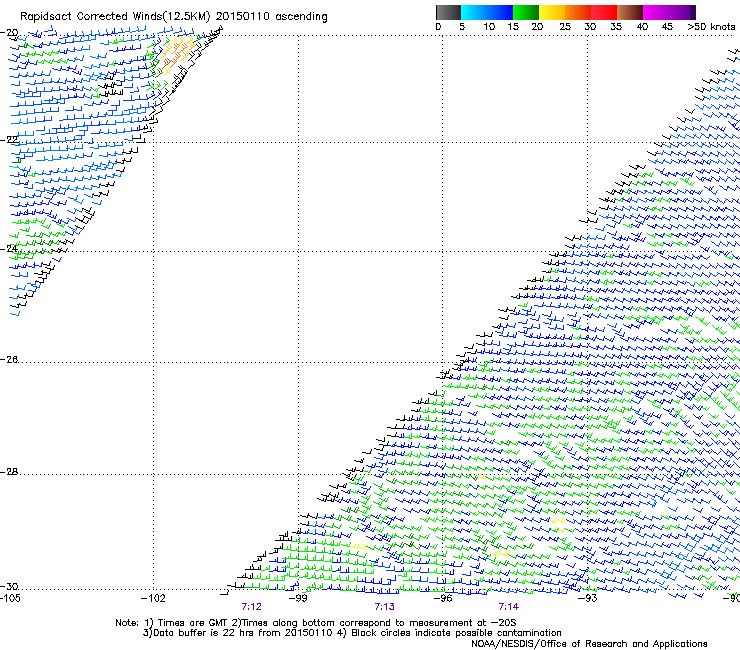This screenshot has height=650, width=740.
Task: Select the "-96" longitude axis label
Action: pos(443,599)
